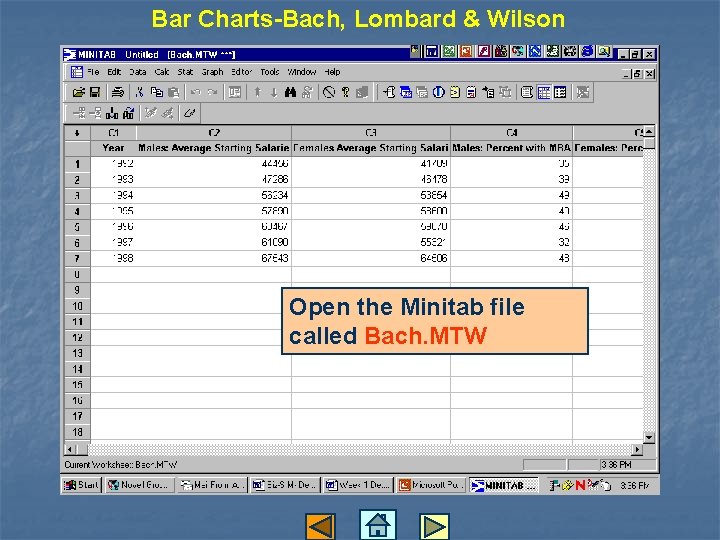The width and height of the screenshot is (720, 540).
Task: Select row 10 header in worksheet
Action: click(77, 306)
